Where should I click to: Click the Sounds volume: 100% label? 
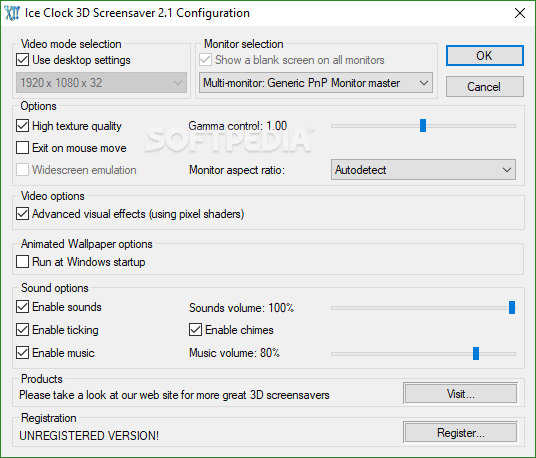[x=241, y=308]
